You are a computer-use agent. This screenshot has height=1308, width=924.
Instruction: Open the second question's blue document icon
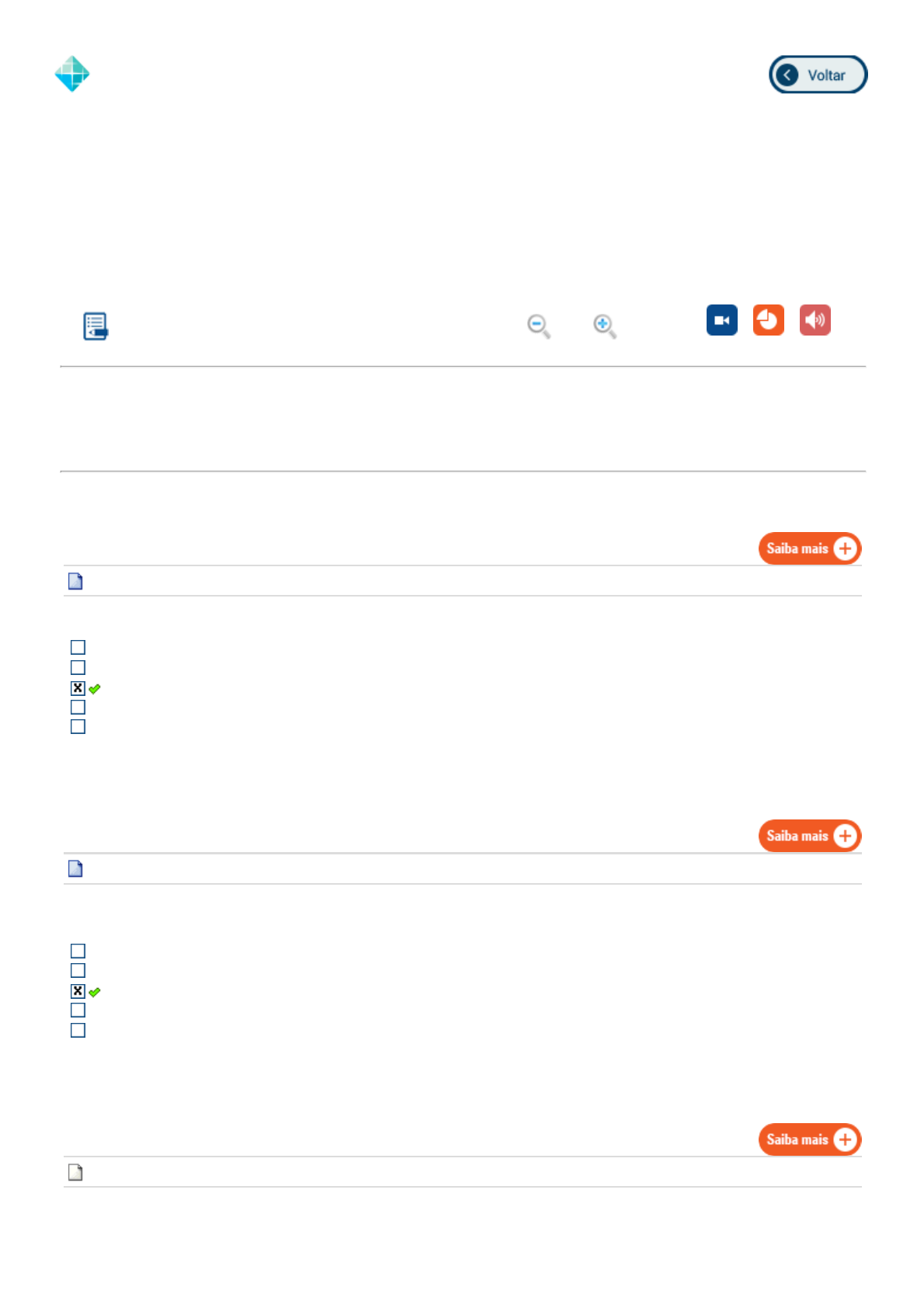75,868
